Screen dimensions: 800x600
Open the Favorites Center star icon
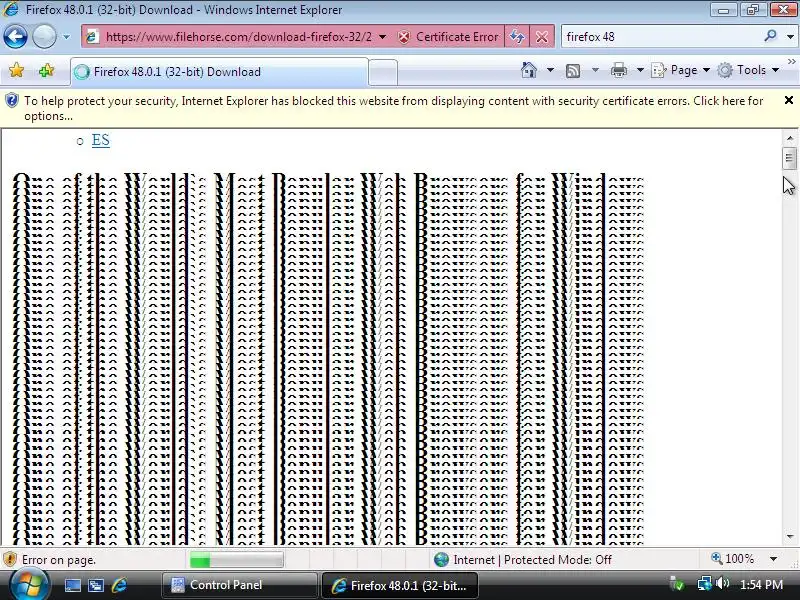coord(16,70)
